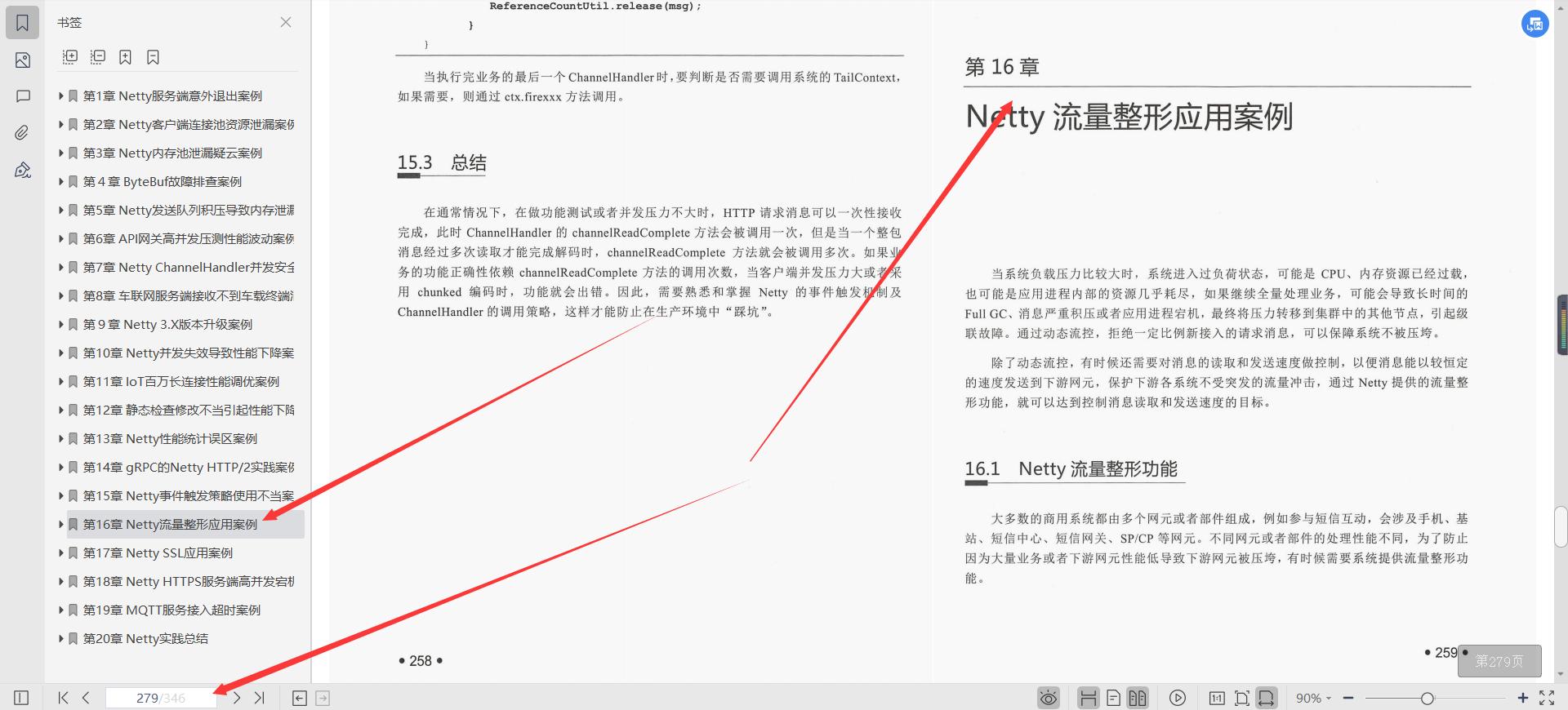Go to the first page
The image size is (1568, 710).
(x=63, y=698)
